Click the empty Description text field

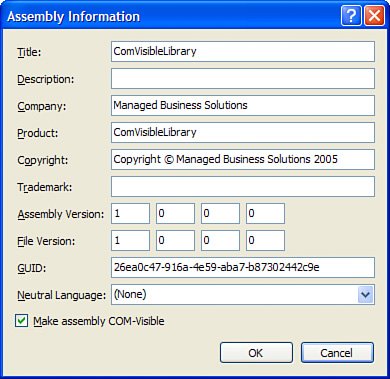[243, 79]
